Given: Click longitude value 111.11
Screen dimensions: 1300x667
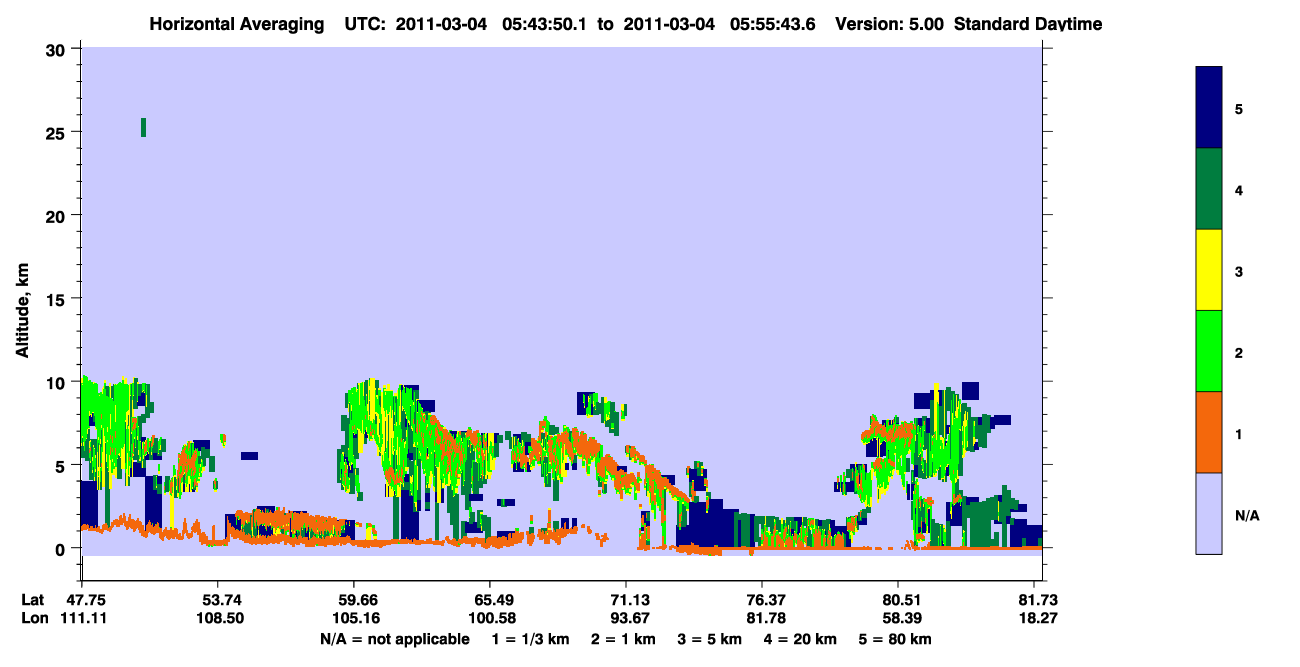Looking at the screenshot, I should (x=85, y=618).
